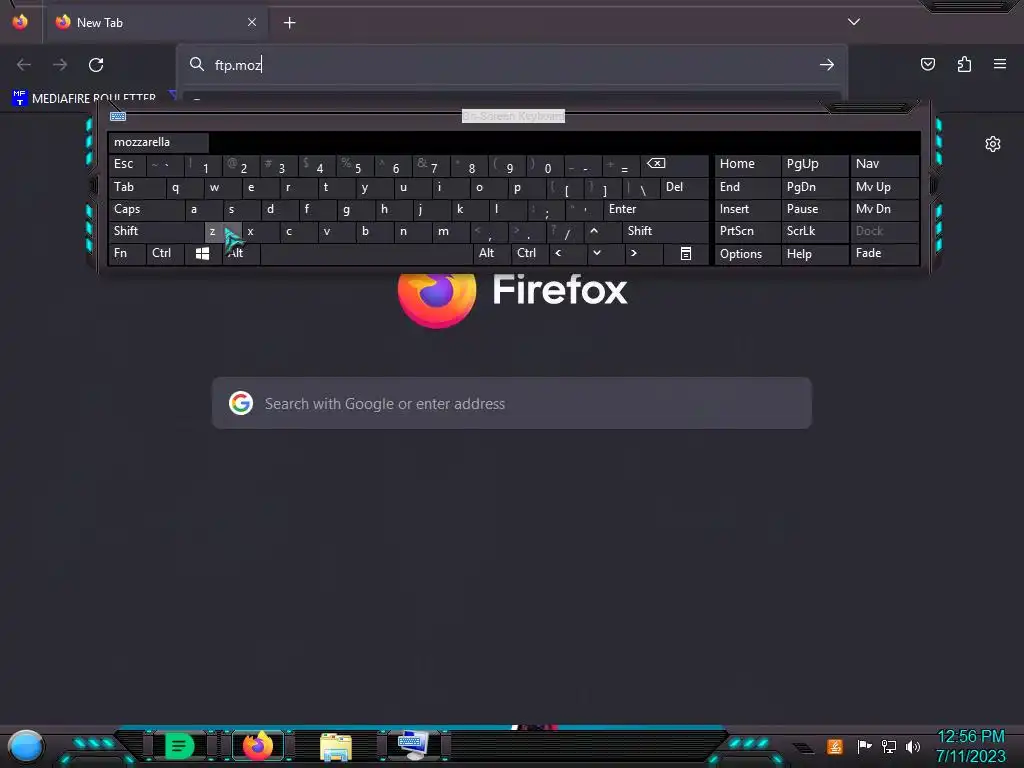Open the MEDIAFIRE ROULETTER bookmark
The image size is (1024, 768).
[x=84, y=98]
